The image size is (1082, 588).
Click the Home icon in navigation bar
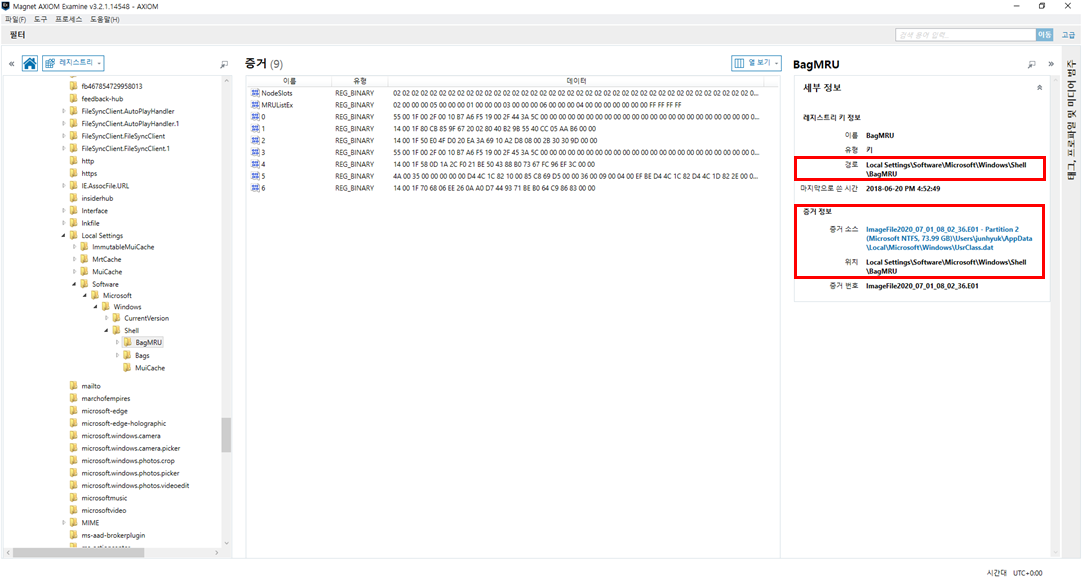coord(30,63)
